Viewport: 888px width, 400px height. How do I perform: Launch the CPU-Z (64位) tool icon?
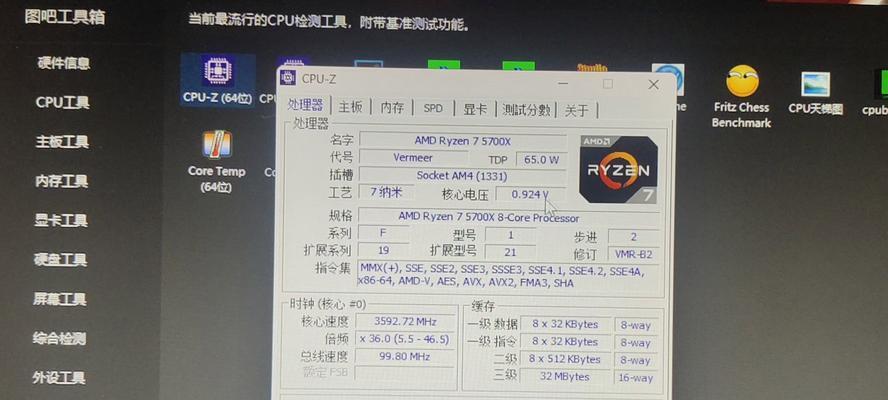click(217, 80)
